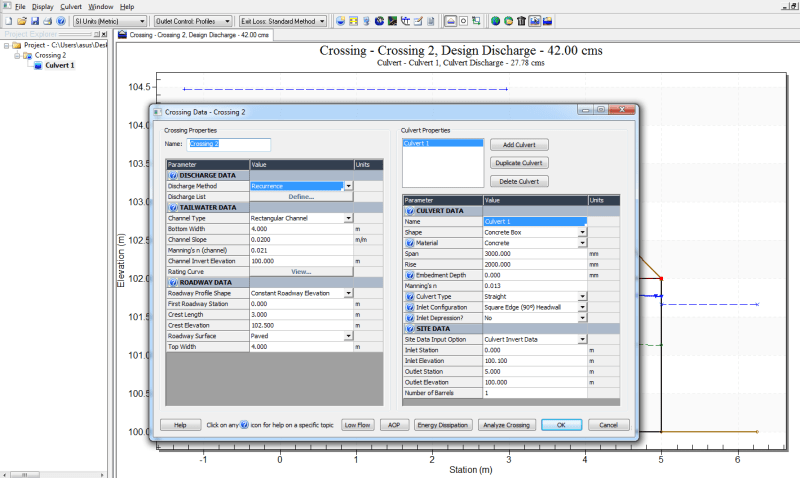Click the AOP button
The width and height of the screenshot is (800, 478).
[x=394, y=425]
